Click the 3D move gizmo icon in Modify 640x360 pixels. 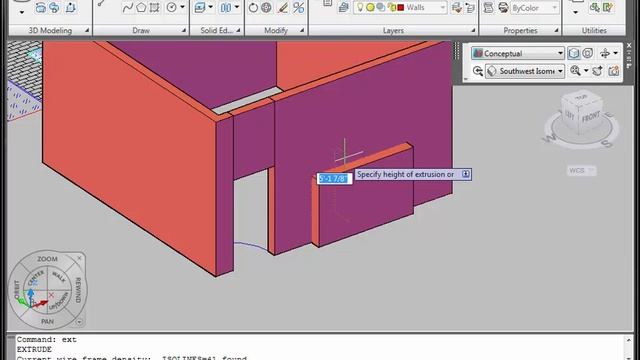pos(266,7)
